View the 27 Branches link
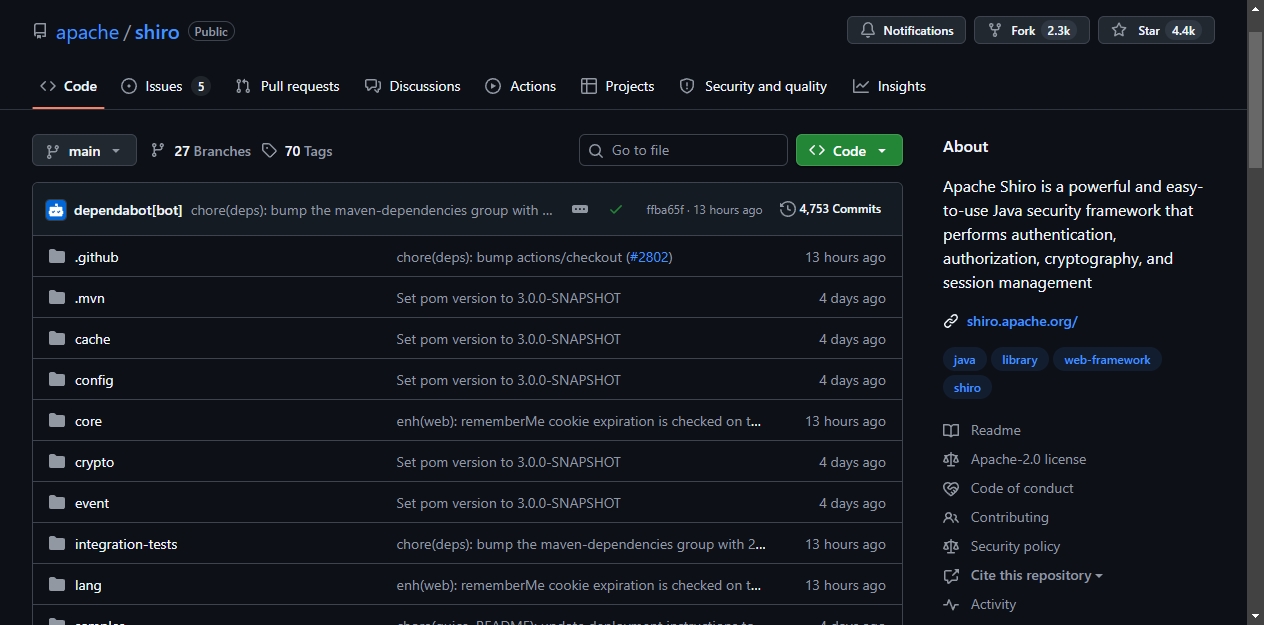This screenshot has width=1264, height=625. pos(201,151)
